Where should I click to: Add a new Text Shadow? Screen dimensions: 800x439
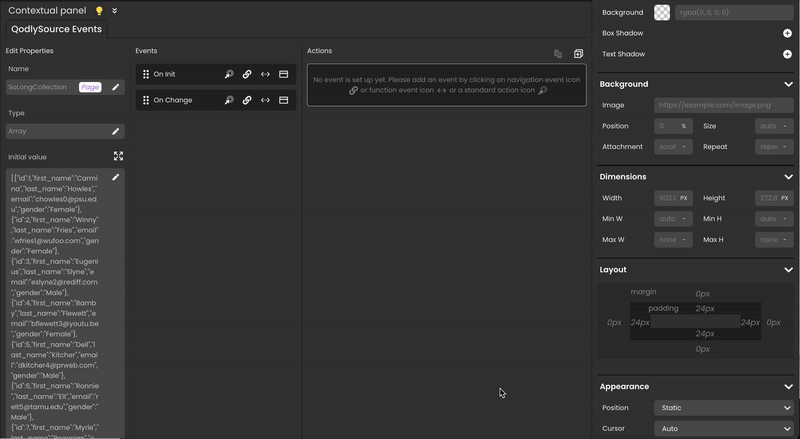pyautogui.click(x=787, y=54)
